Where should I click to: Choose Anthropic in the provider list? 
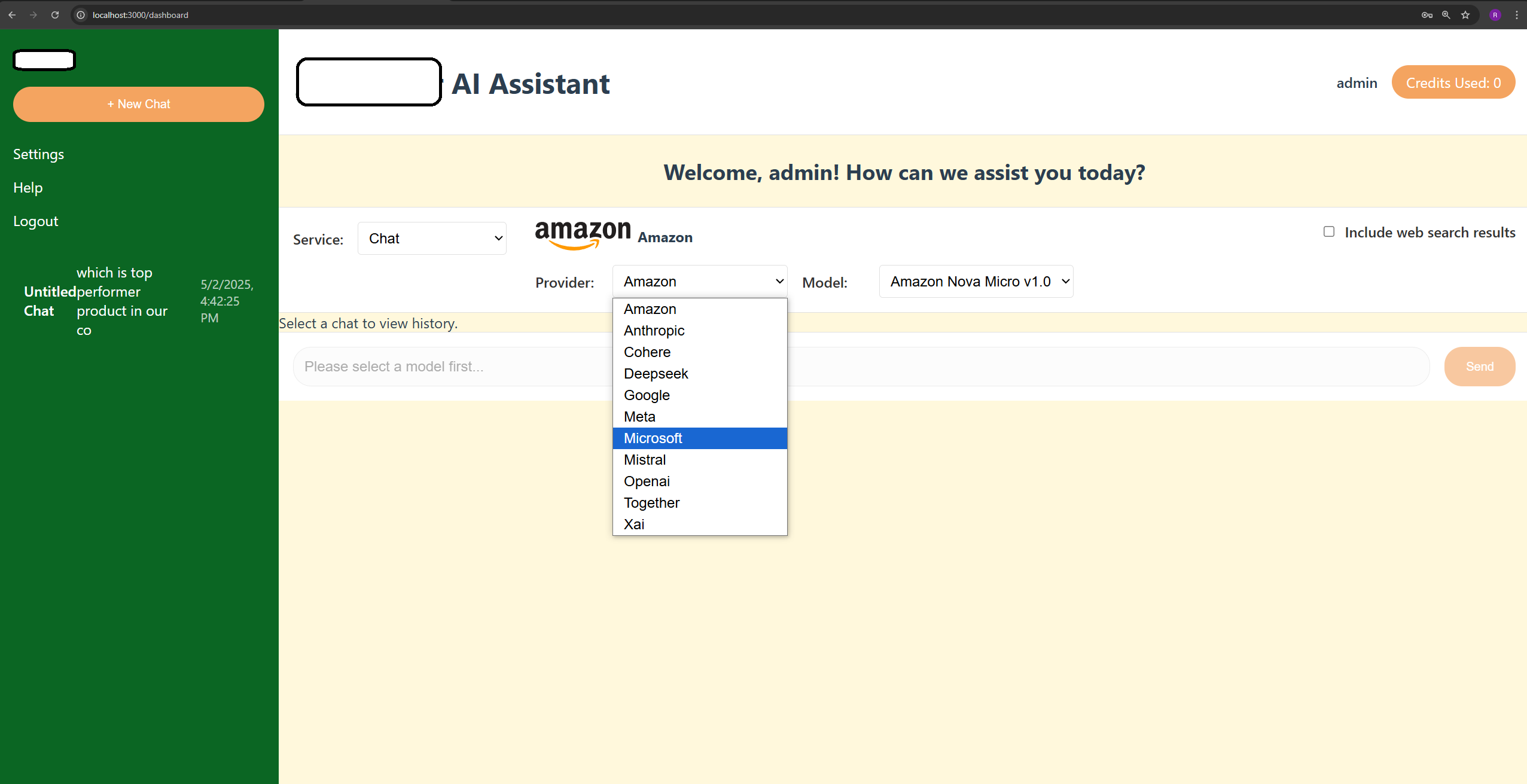[654, 331]
